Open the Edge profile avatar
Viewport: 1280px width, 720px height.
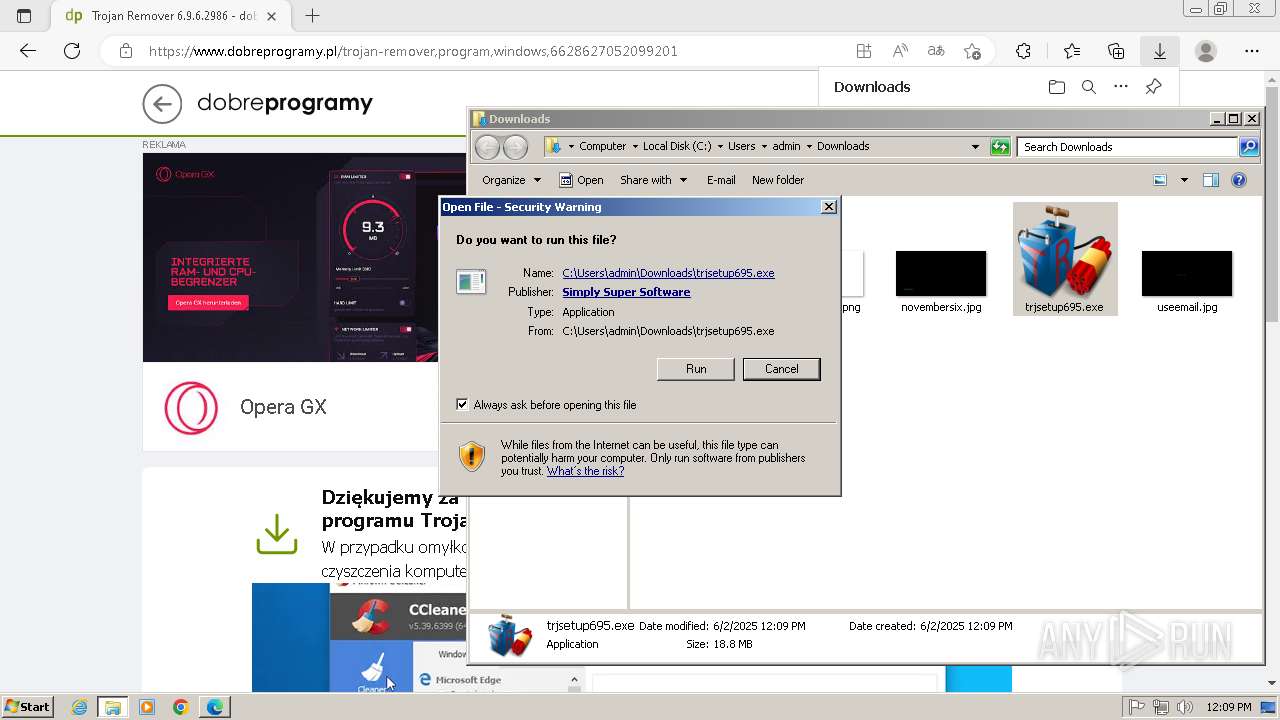(1206, 51)
